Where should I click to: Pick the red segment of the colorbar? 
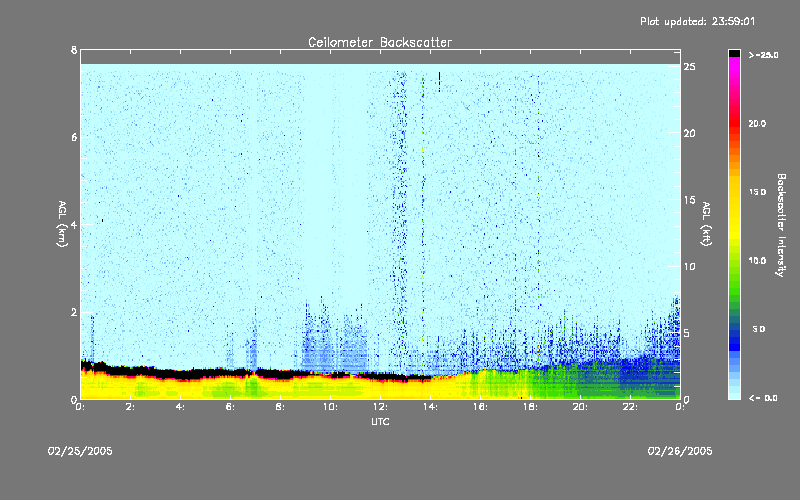point(734,122)
